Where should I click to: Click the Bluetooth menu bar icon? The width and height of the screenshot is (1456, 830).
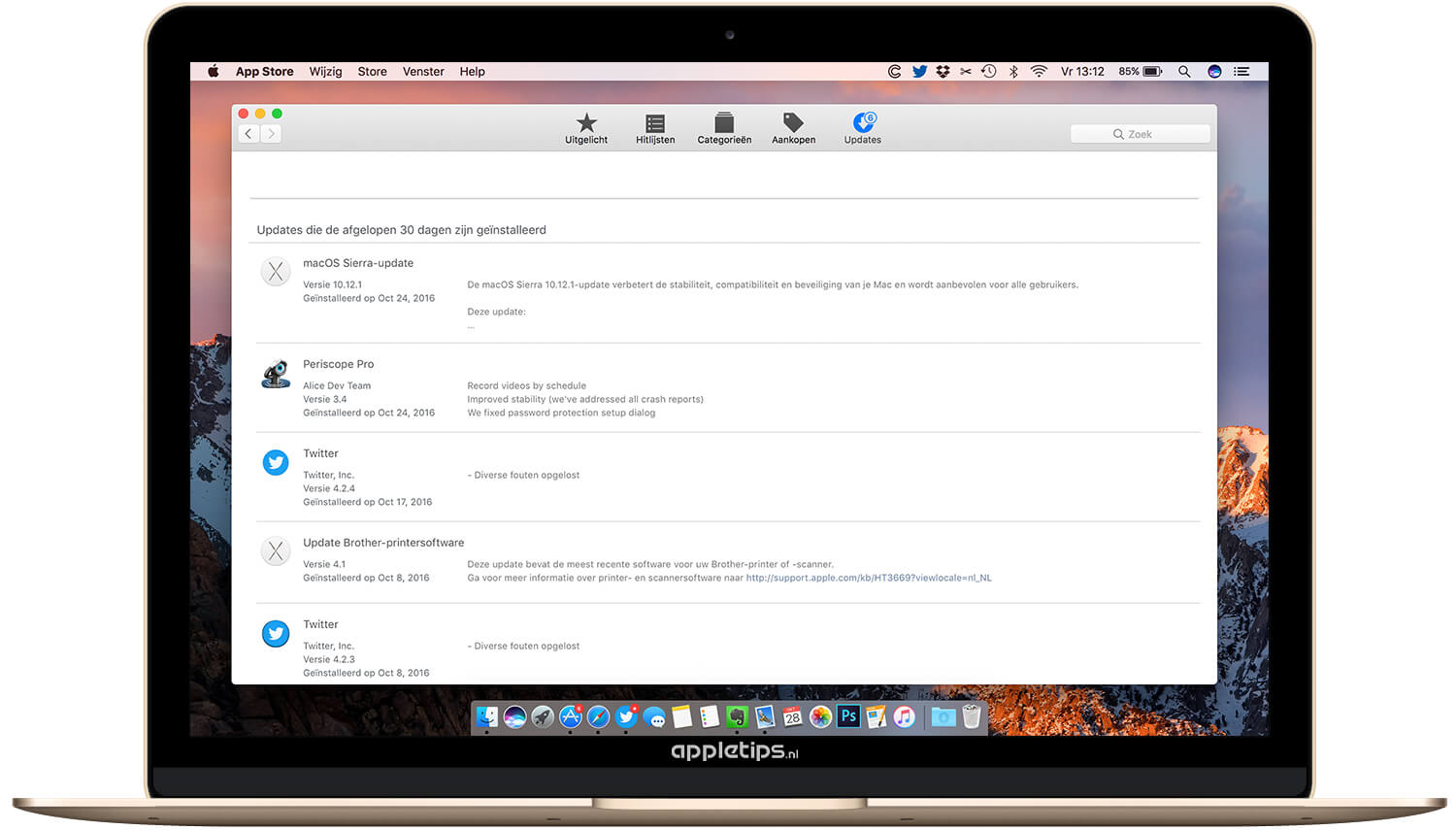point(1013,72)
